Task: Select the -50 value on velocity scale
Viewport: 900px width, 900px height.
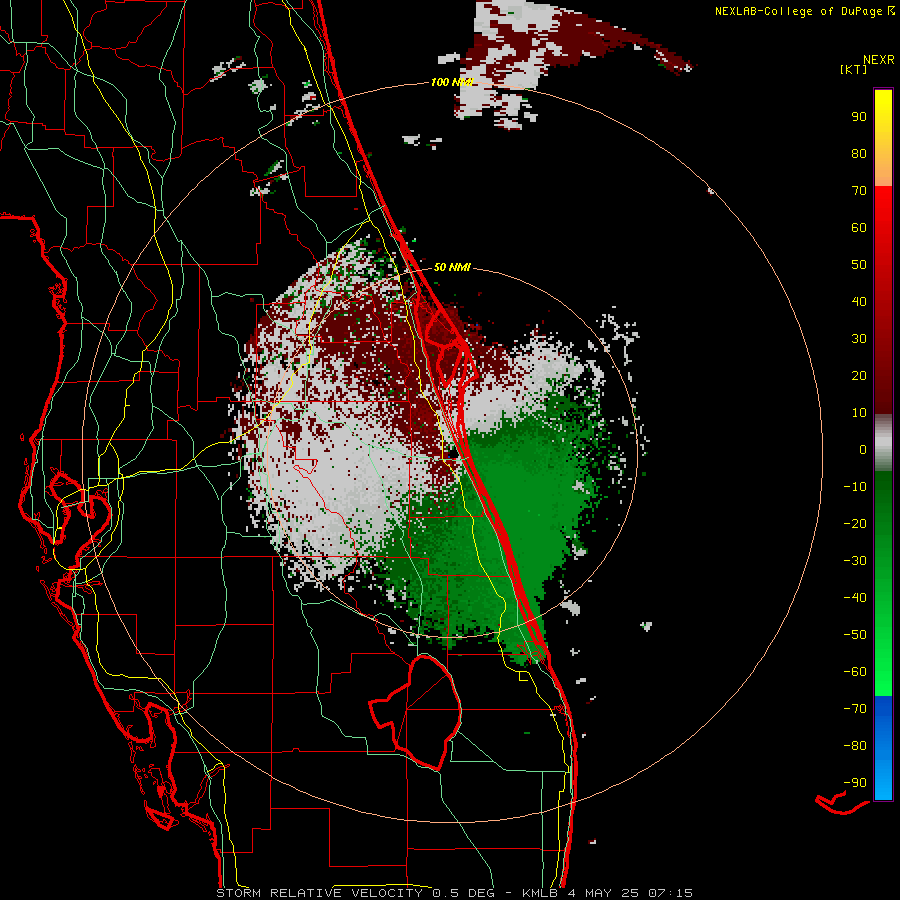Action: pos(855,635)
